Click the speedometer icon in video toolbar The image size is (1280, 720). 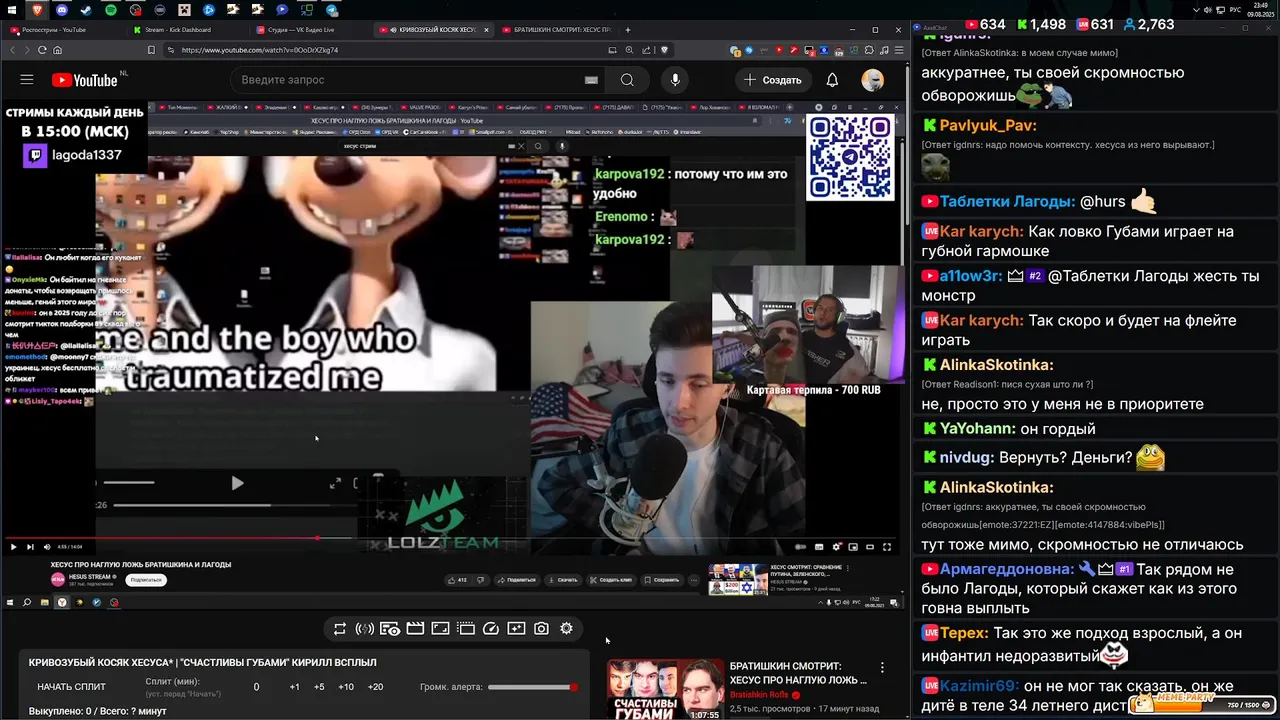tap(491, 629)
